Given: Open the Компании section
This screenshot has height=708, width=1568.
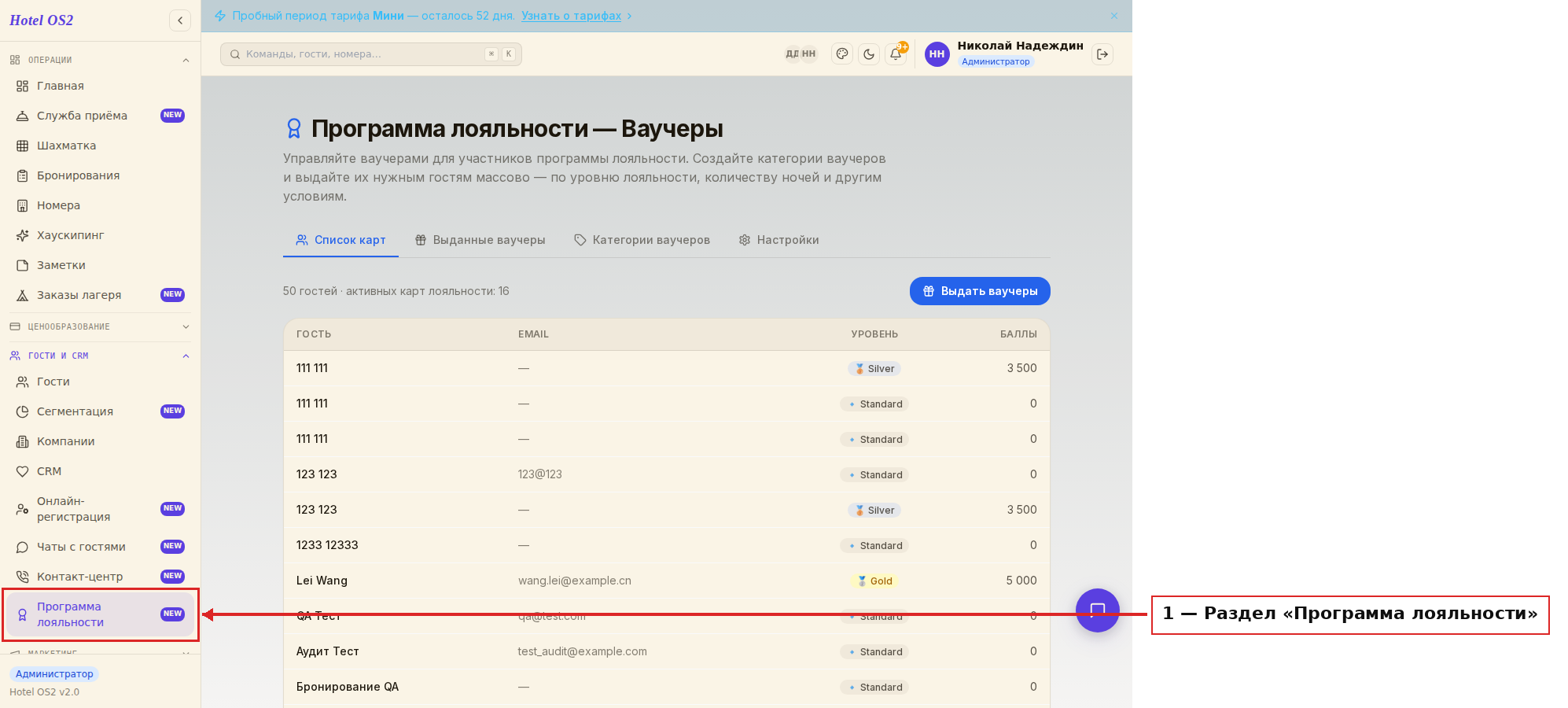Looking at the screenshot, I should tap(100, 441).
